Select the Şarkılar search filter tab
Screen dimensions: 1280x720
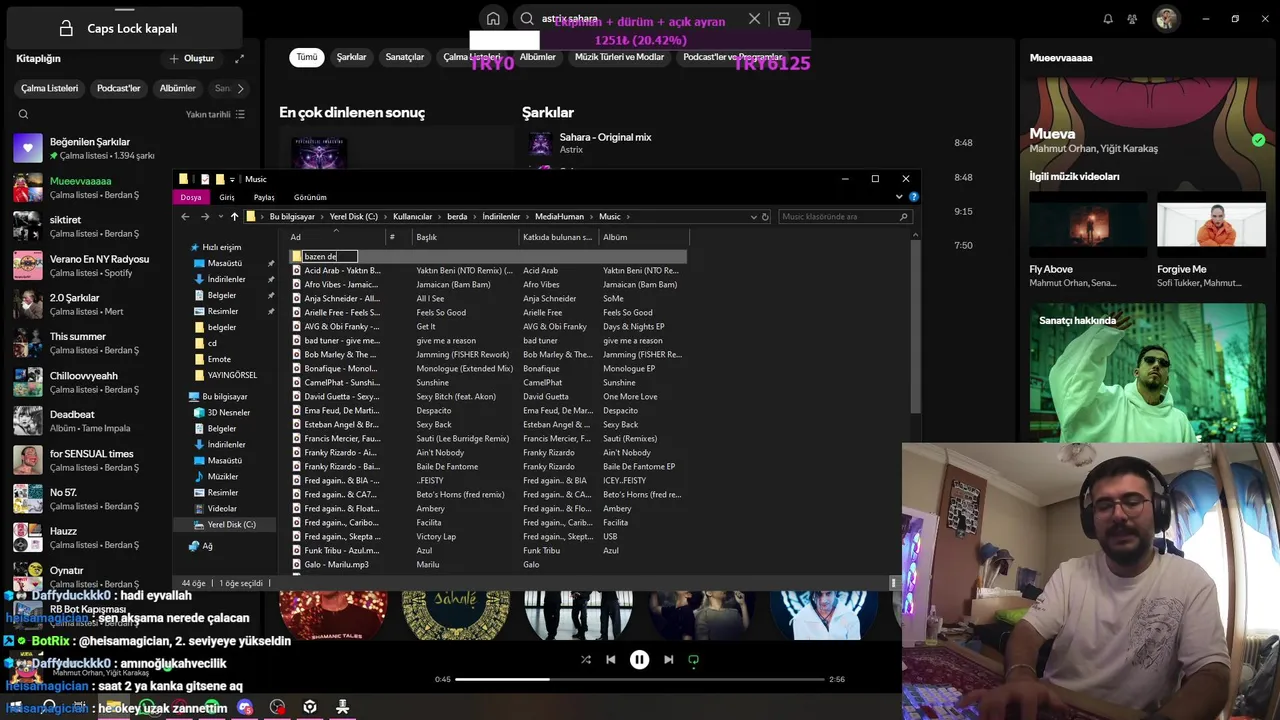point(351,57)
